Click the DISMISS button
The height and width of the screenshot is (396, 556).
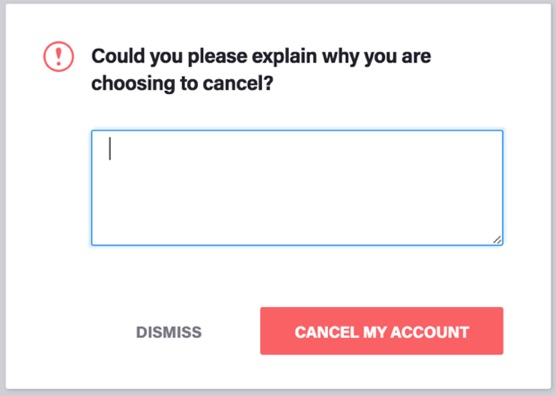169,332
